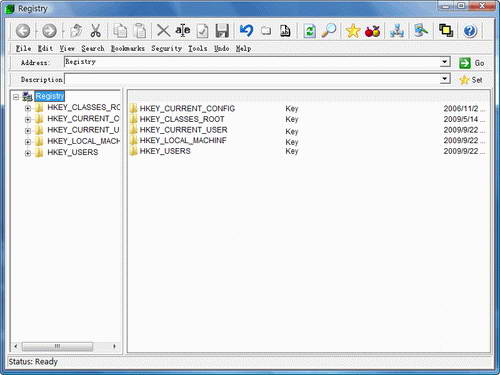Click inside the Address field
The height and width of the screenshot is (375, 500).
coord(252,62)
